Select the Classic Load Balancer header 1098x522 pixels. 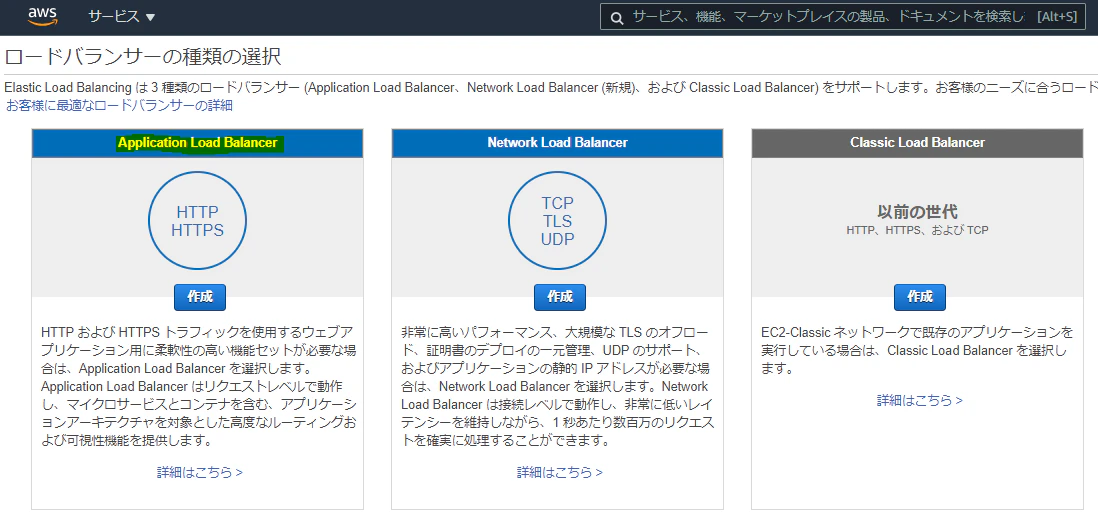pos(917,143)
